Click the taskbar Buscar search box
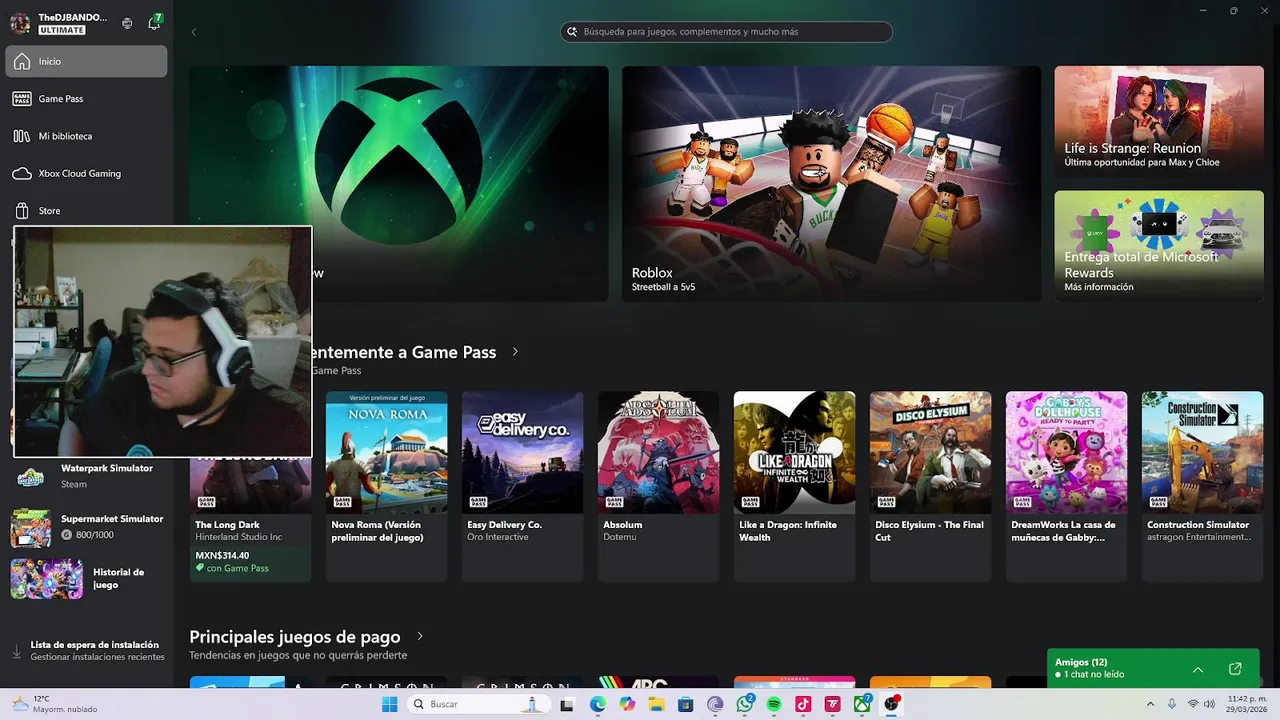 (479, 704)
